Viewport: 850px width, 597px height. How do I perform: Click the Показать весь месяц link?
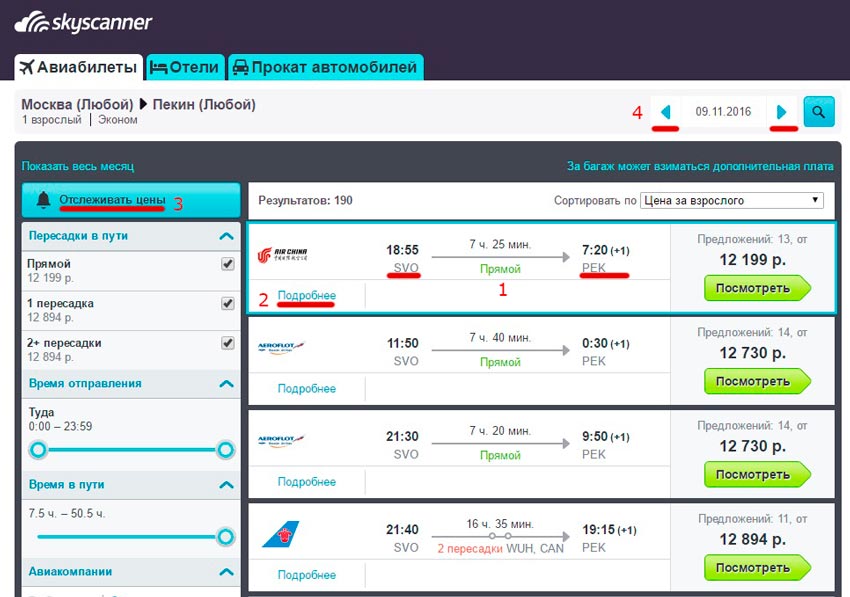coord(77,166)
